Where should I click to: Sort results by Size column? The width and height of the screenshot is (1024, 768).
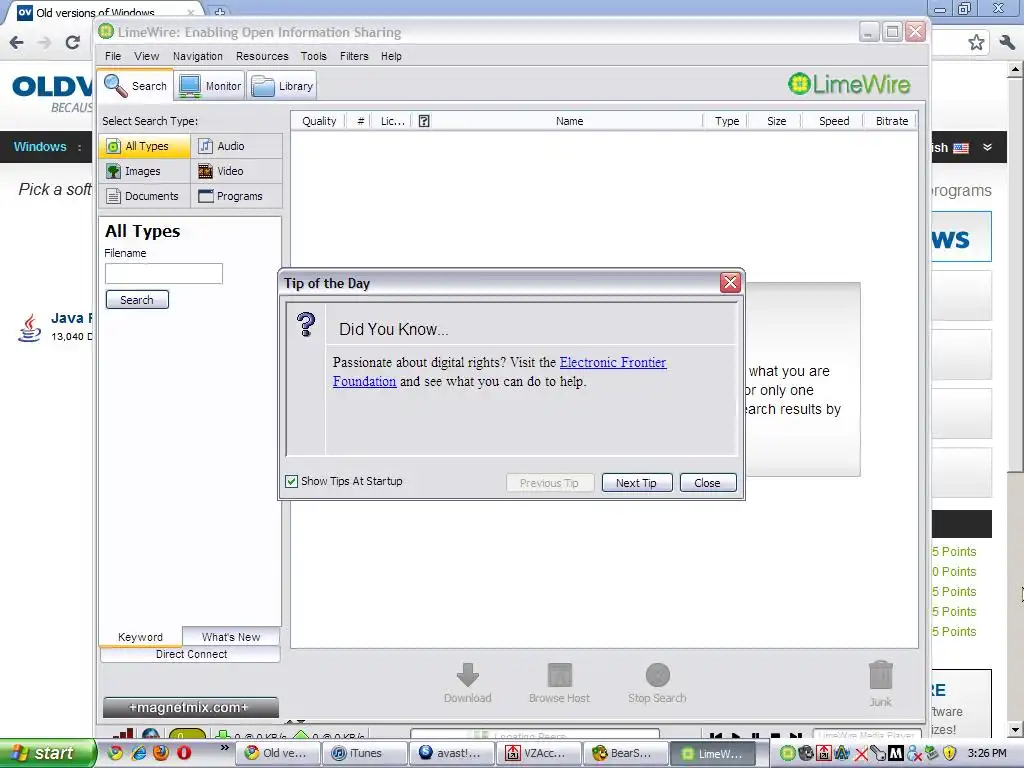(x=776, y=121)
